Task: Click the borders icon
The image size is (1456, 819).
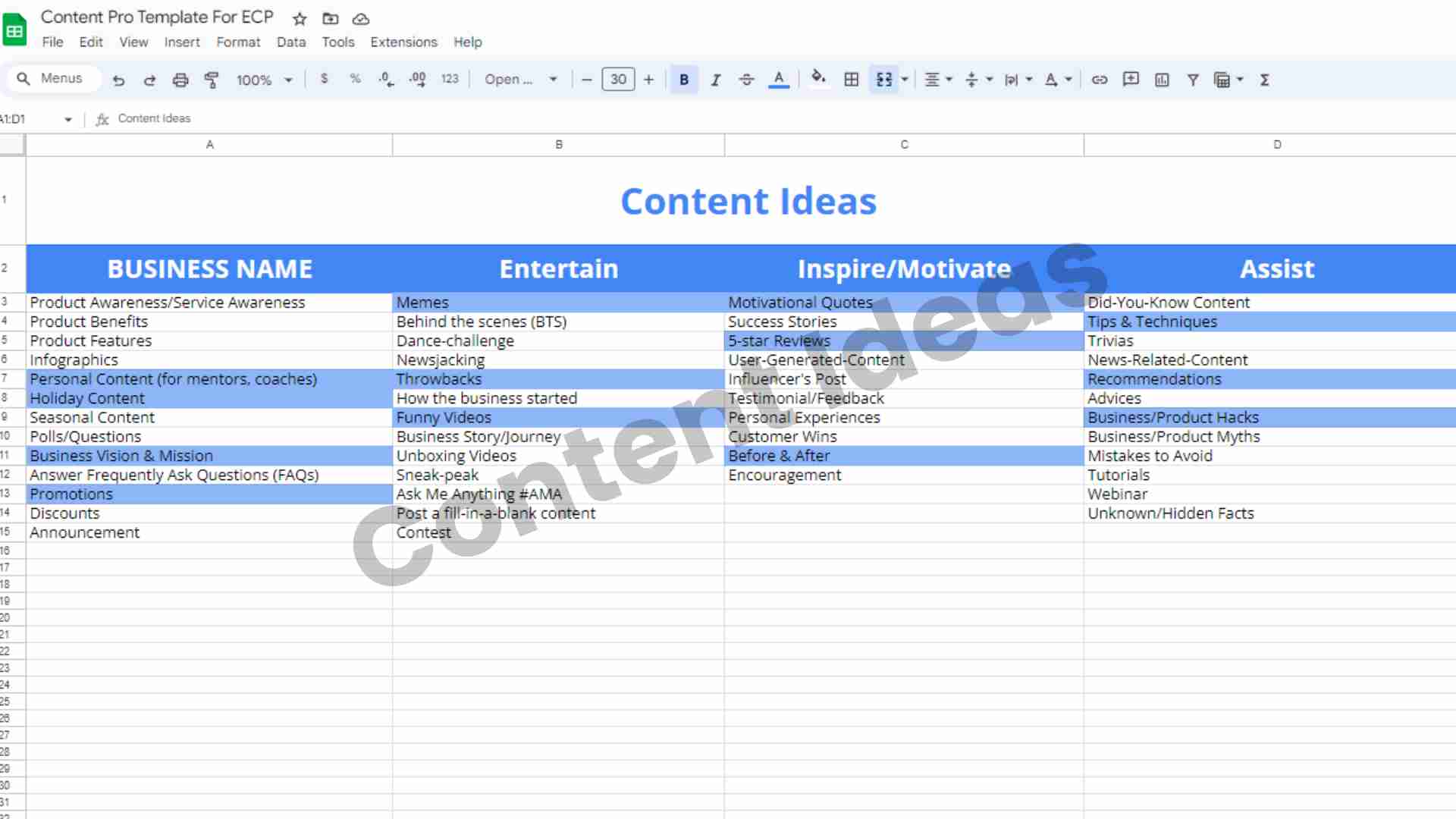Action: 851,80
